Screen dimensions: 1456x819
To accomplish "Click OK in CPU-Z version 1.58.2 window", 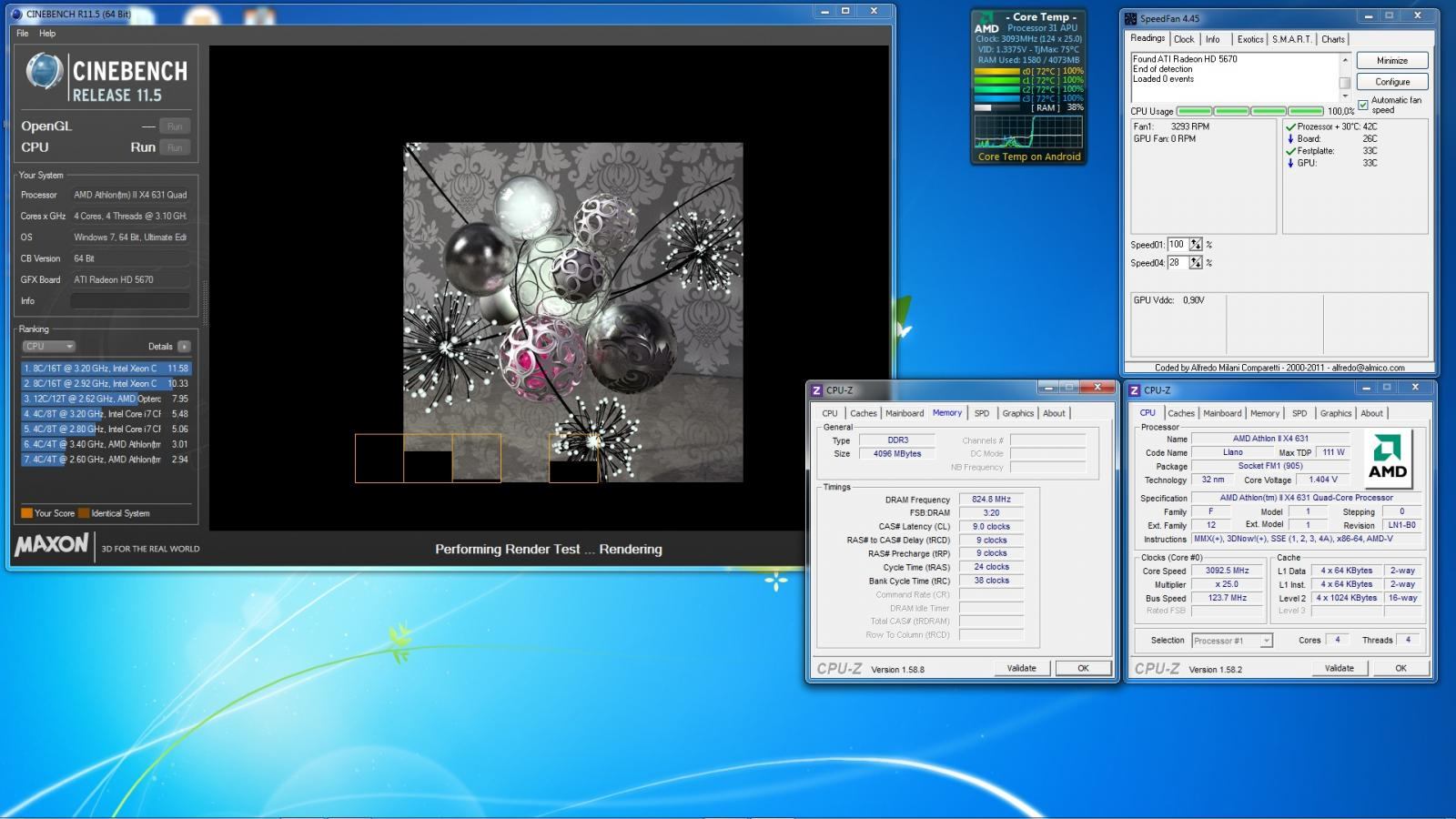I will point(1400,668).
